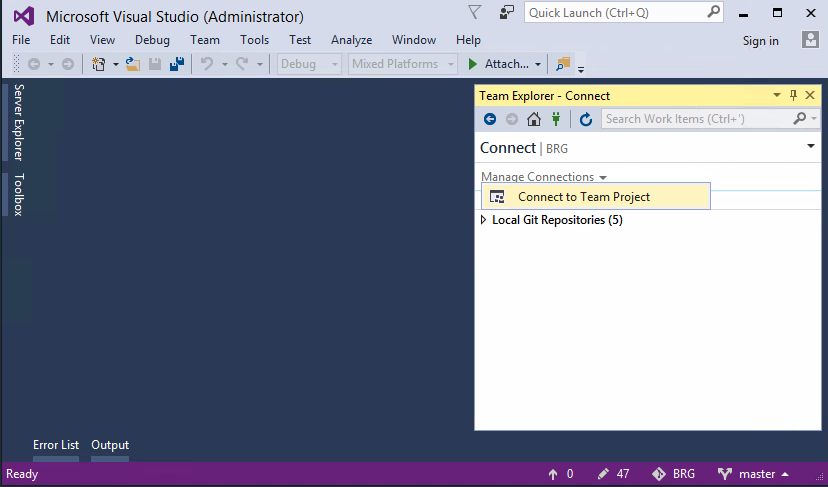Open the New Project dropdown arrow

point(116,64)
